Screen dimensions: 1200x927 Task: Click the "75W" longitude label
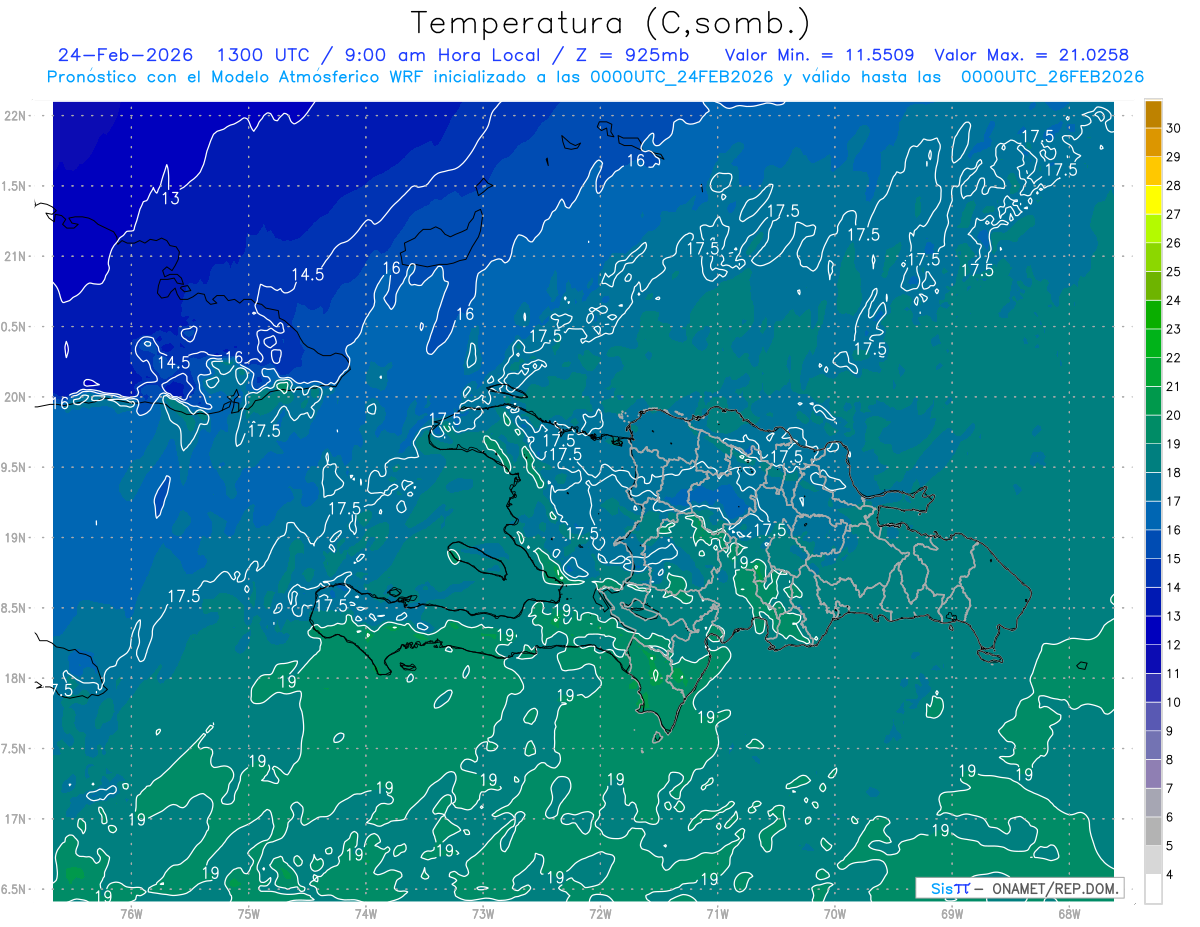[x=249, y=913]
